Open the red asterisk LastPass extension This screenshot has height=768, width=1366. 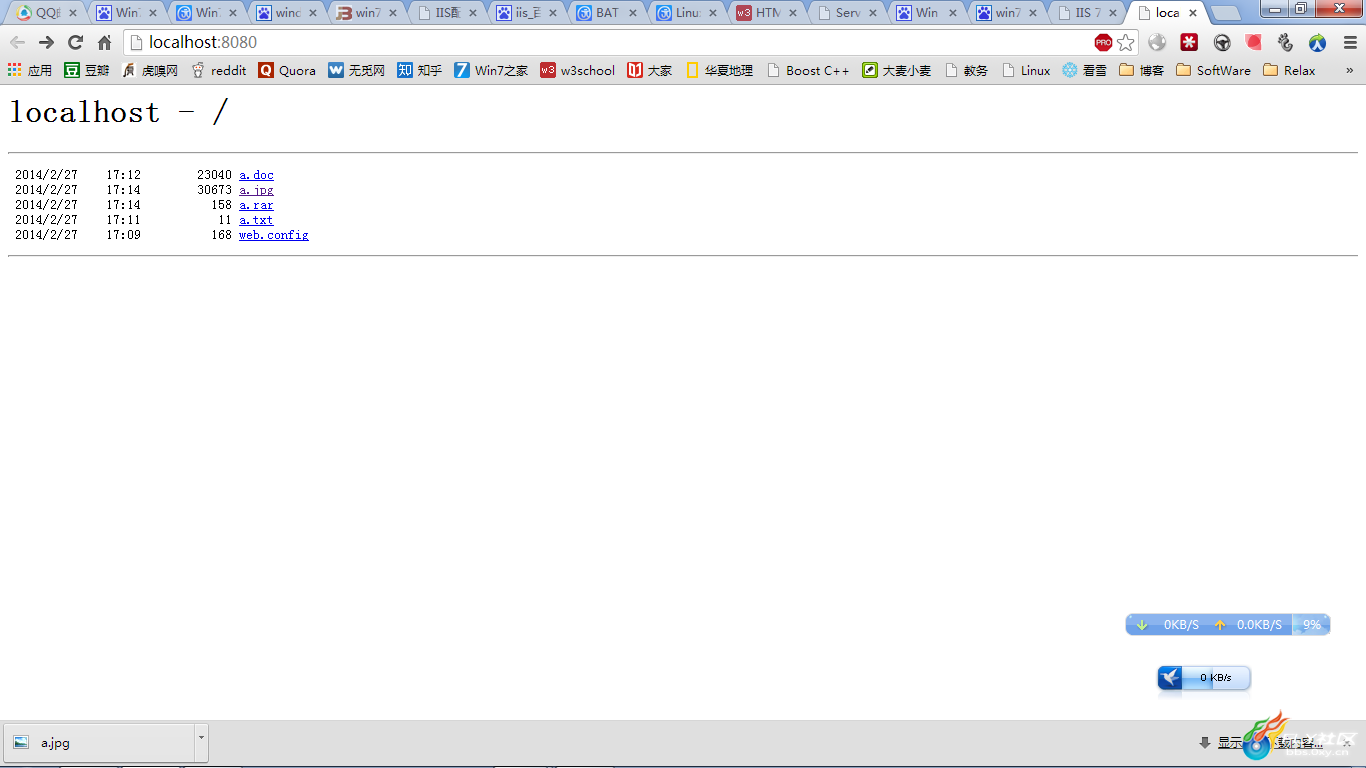click(1189, 42)
